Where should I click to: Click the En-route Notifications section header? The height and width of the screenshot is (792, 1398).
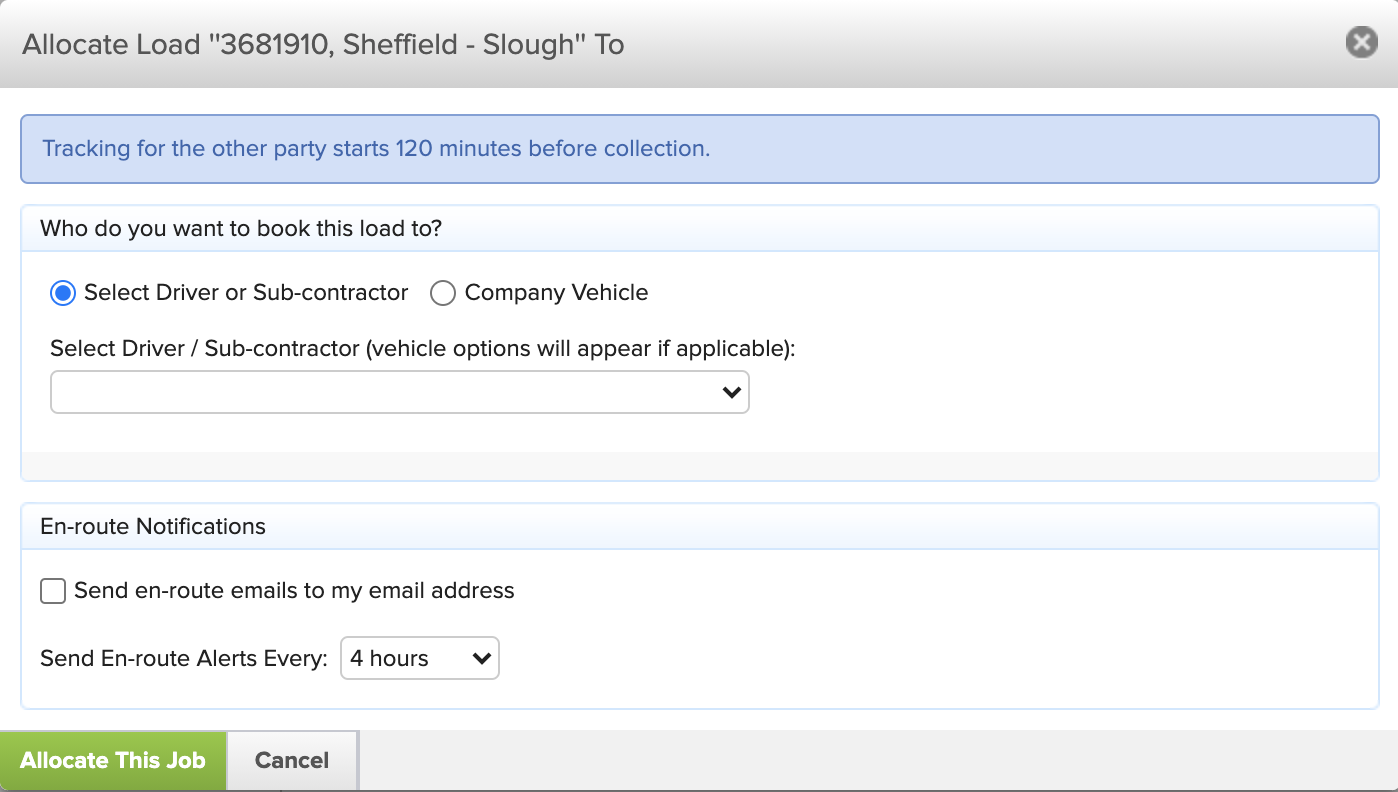pyautogui.click(x=153, y=526)
